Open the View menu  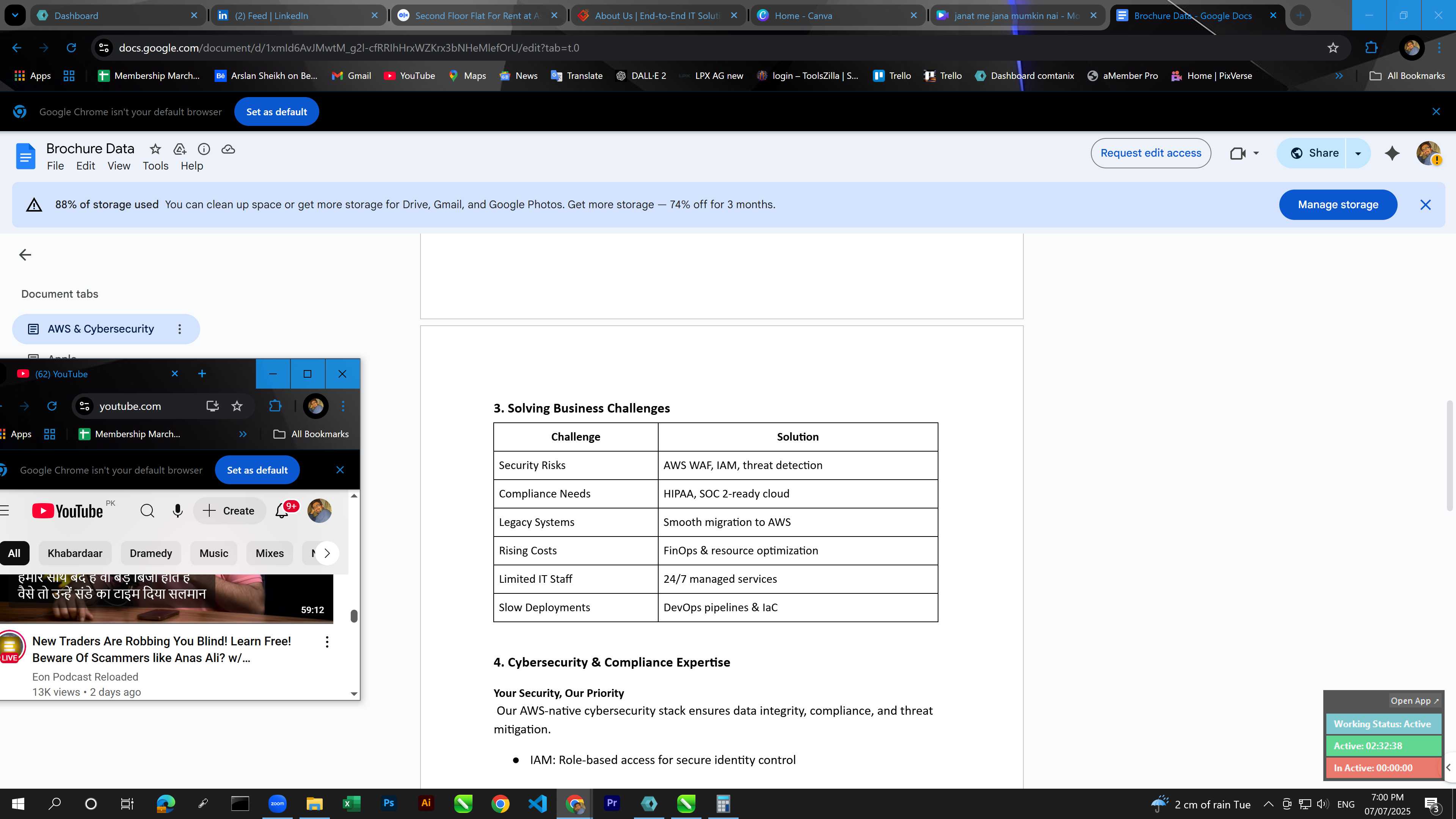pos(119,166)
